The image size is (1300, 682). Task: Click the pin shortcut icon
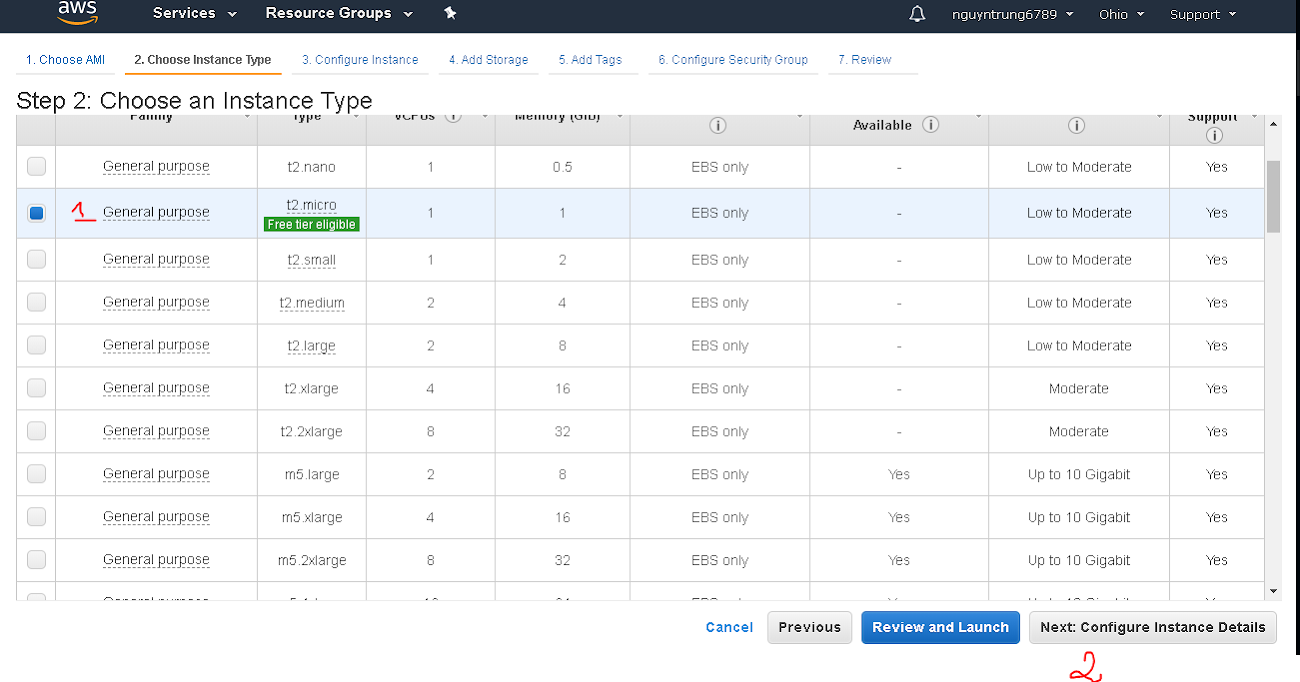pos(450,14)
